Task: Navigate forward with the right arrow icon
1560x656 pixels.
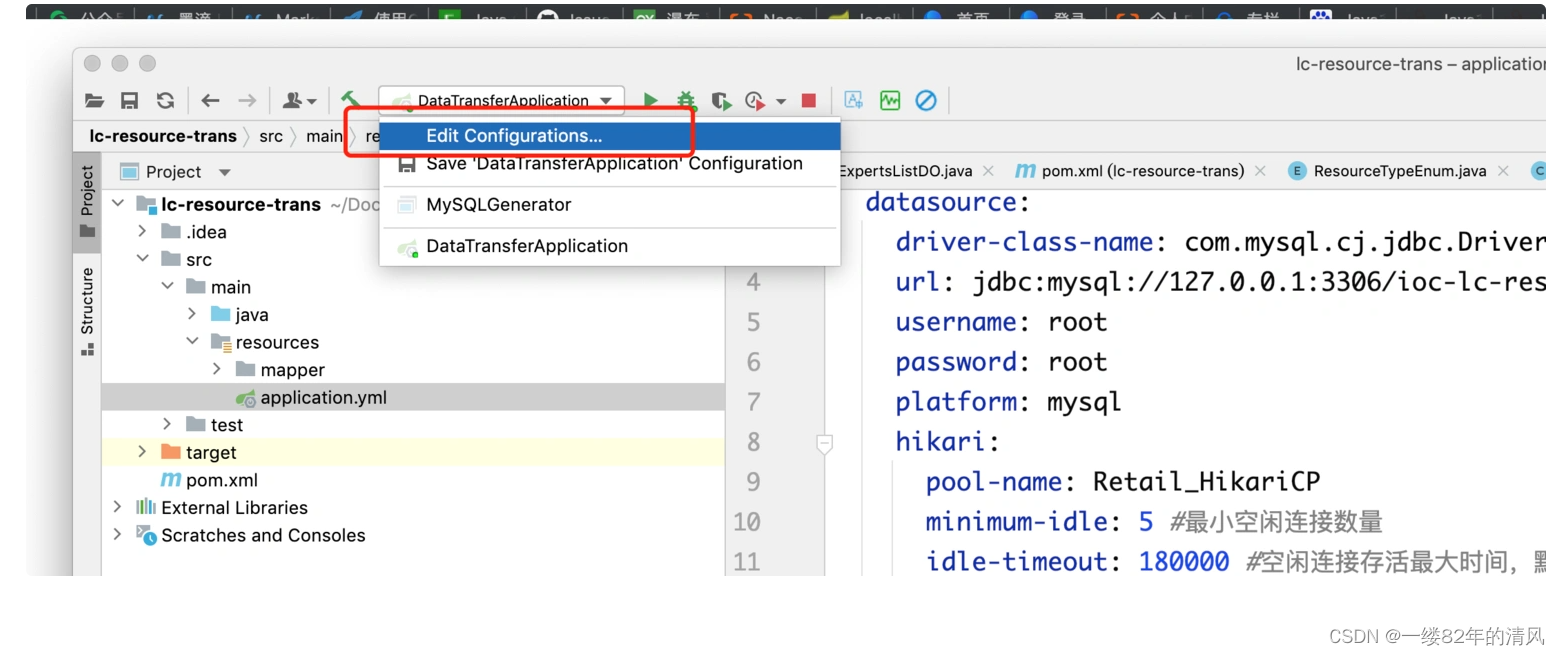Action: coord(246,100)
